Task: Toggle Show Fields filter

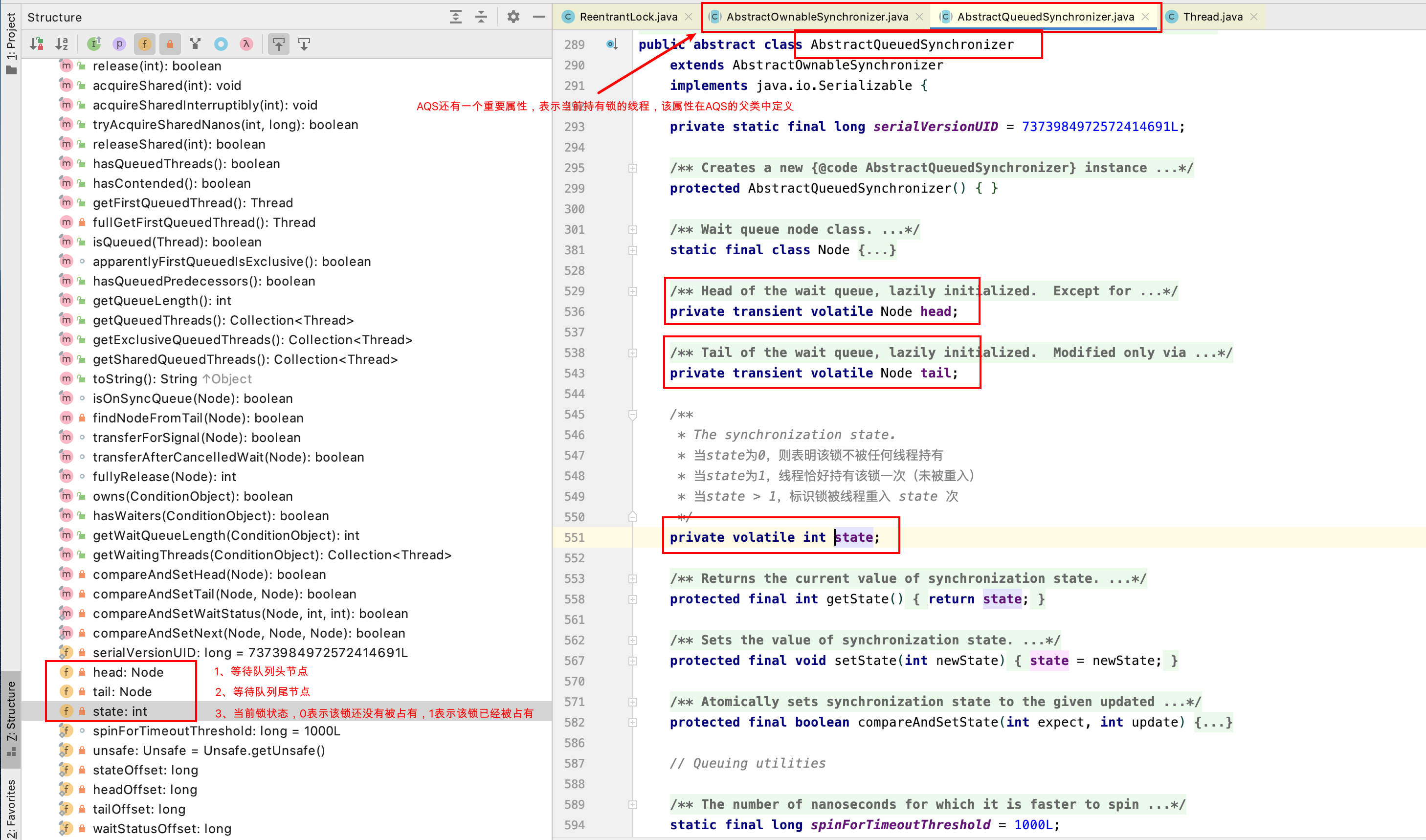Action: point(144,44)
